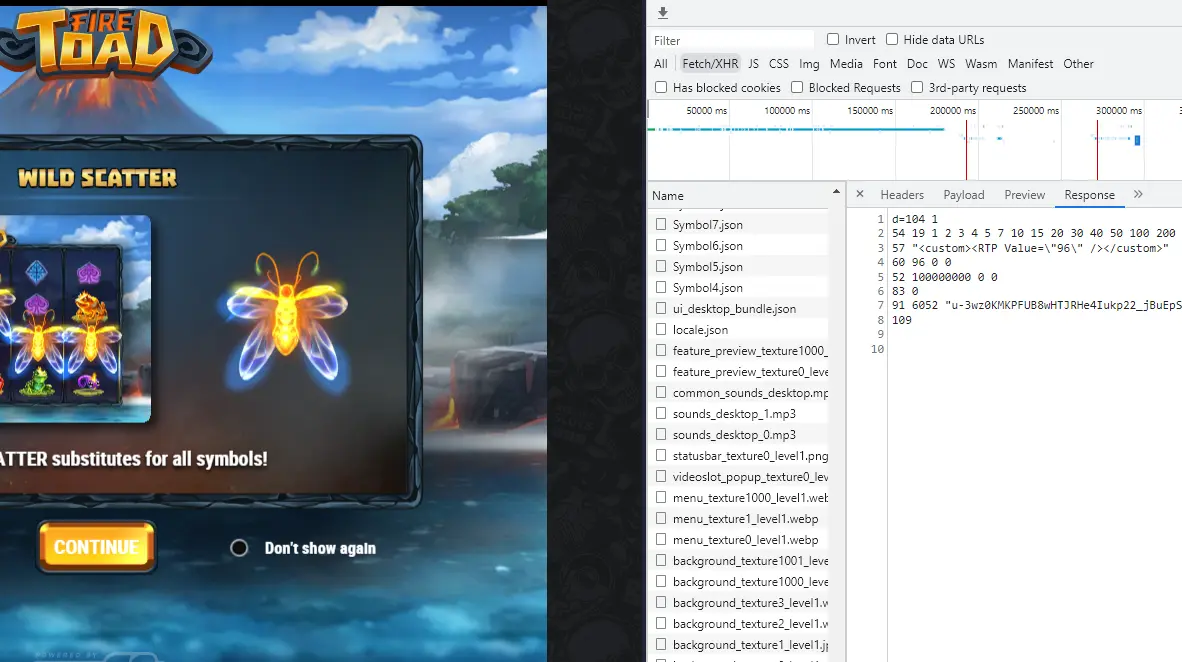Select the menu_texture1_level1.webp request
Screen dimensions: 1182x662
click(745, 519)
